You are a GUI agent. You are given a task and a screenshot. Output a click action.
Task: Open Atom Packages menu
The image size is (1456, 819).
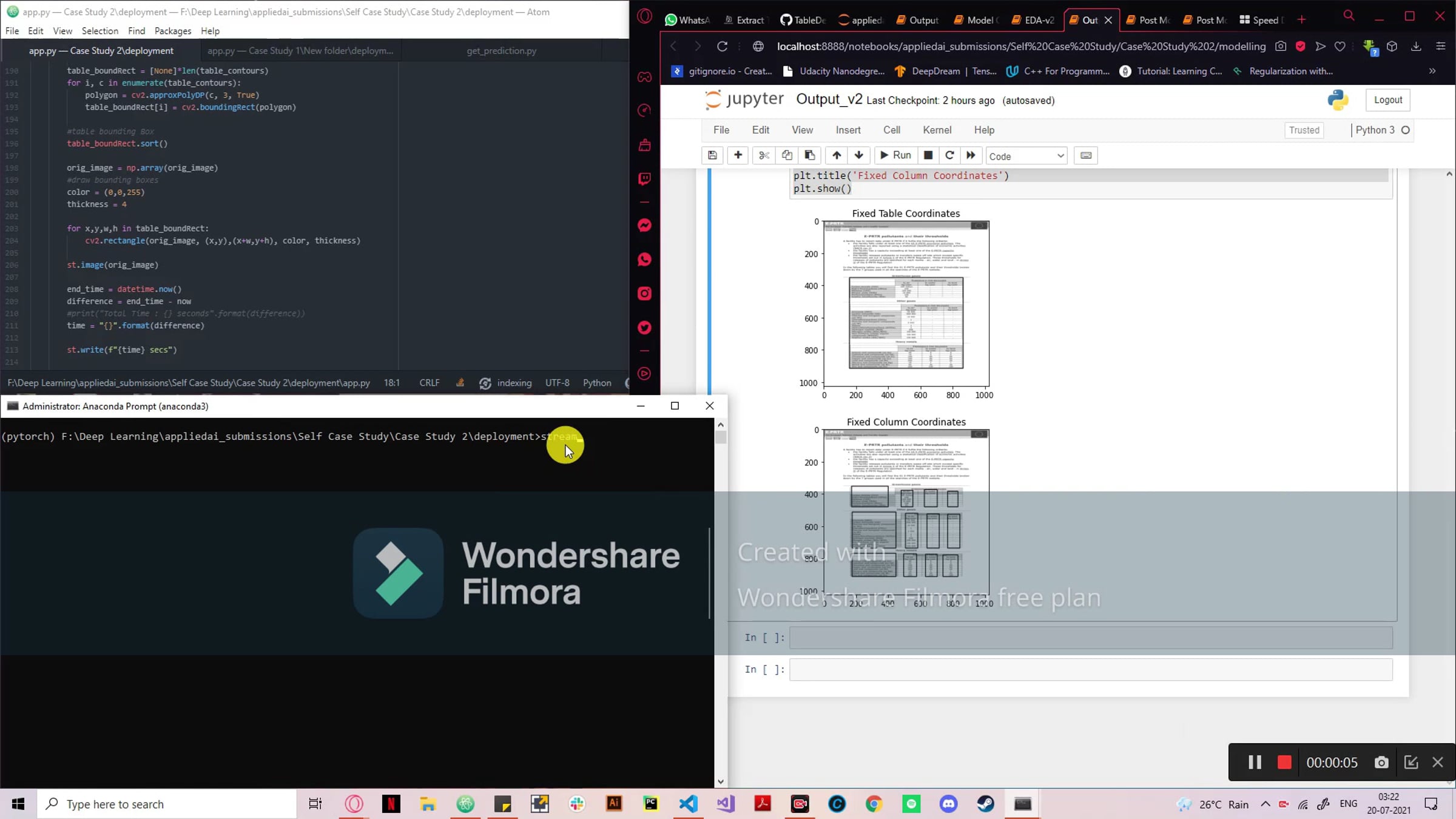pos(173,31)
